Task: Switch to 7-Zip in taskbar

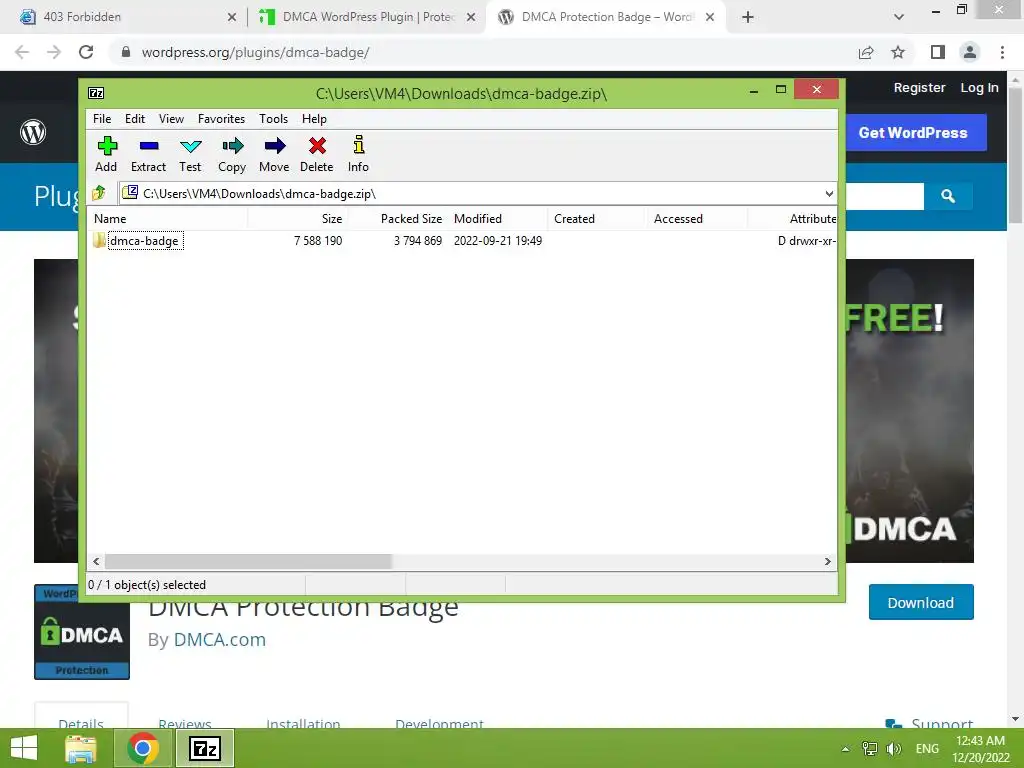Action: pyautogui.click(x=204, y=748)
